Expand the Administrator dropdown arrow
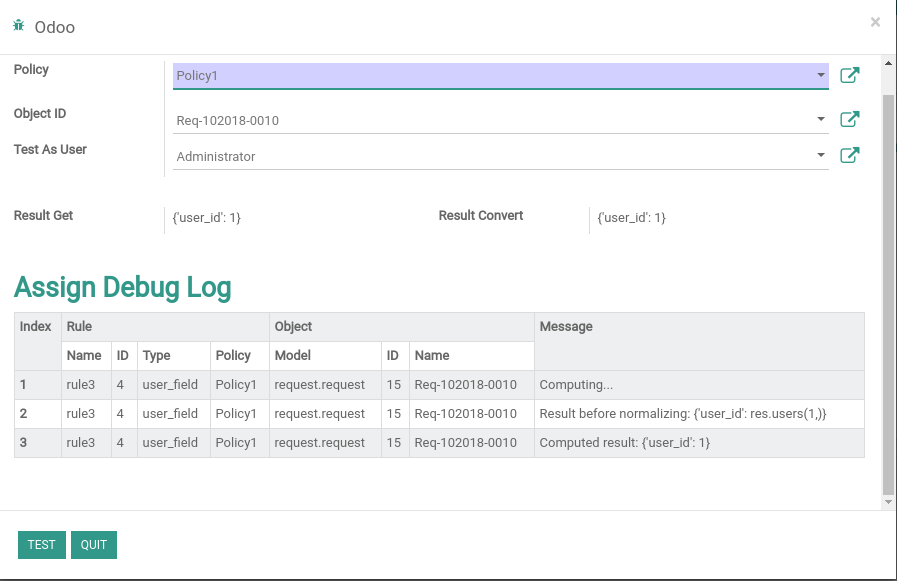This screenshot has height=581, width=897. pos(821,155)
